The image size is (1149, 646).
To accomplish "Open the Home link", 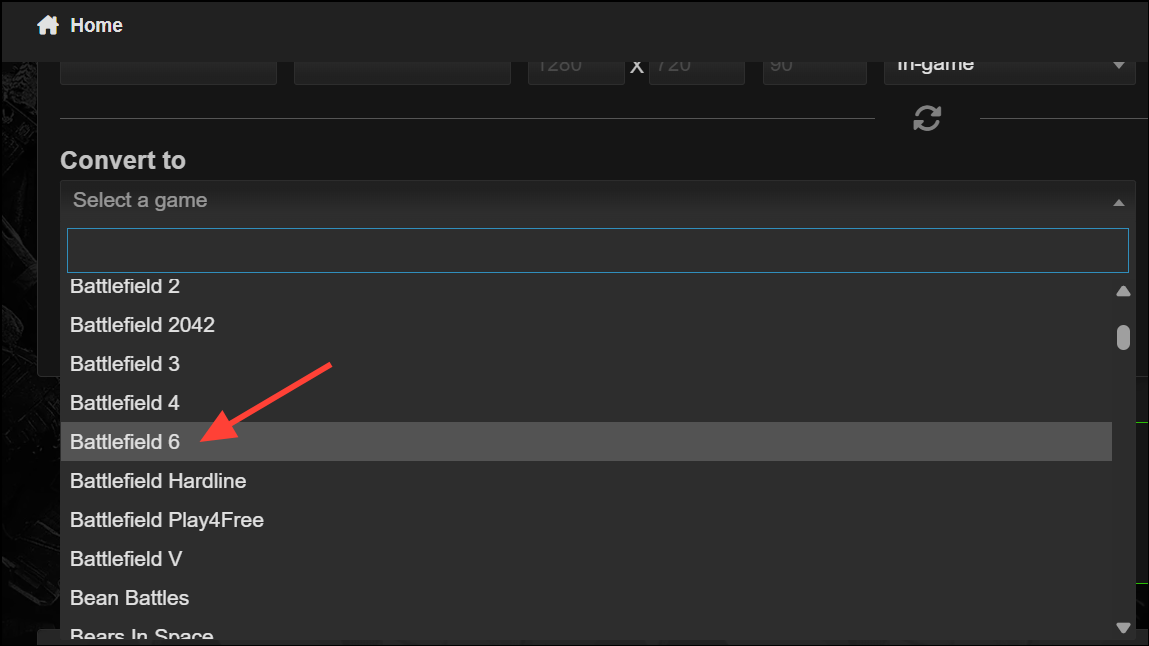I will point(96,25).
